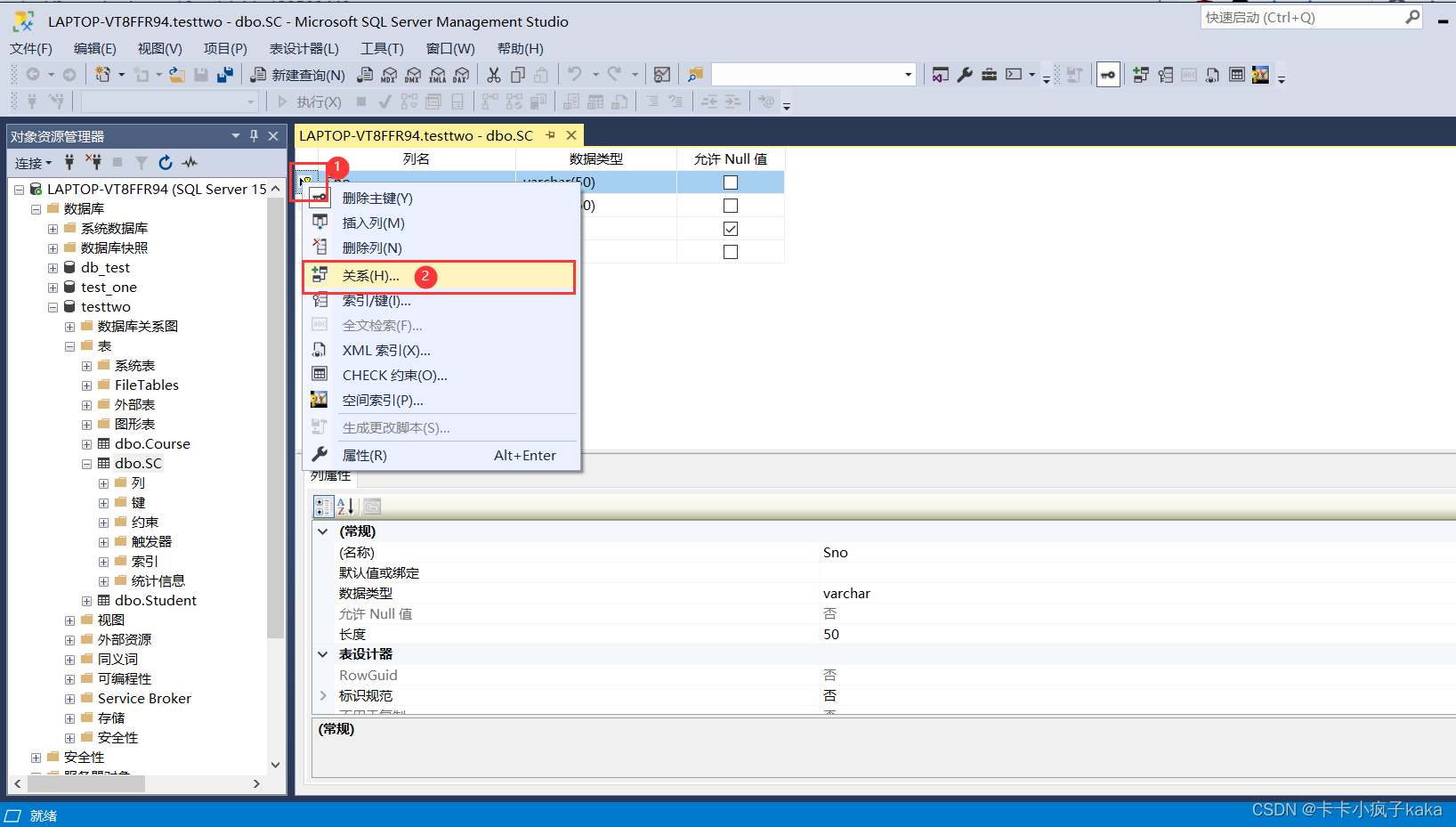Screen dimensions: 1456x827
Task: Click the New Project icon
Action: [103, 75]
